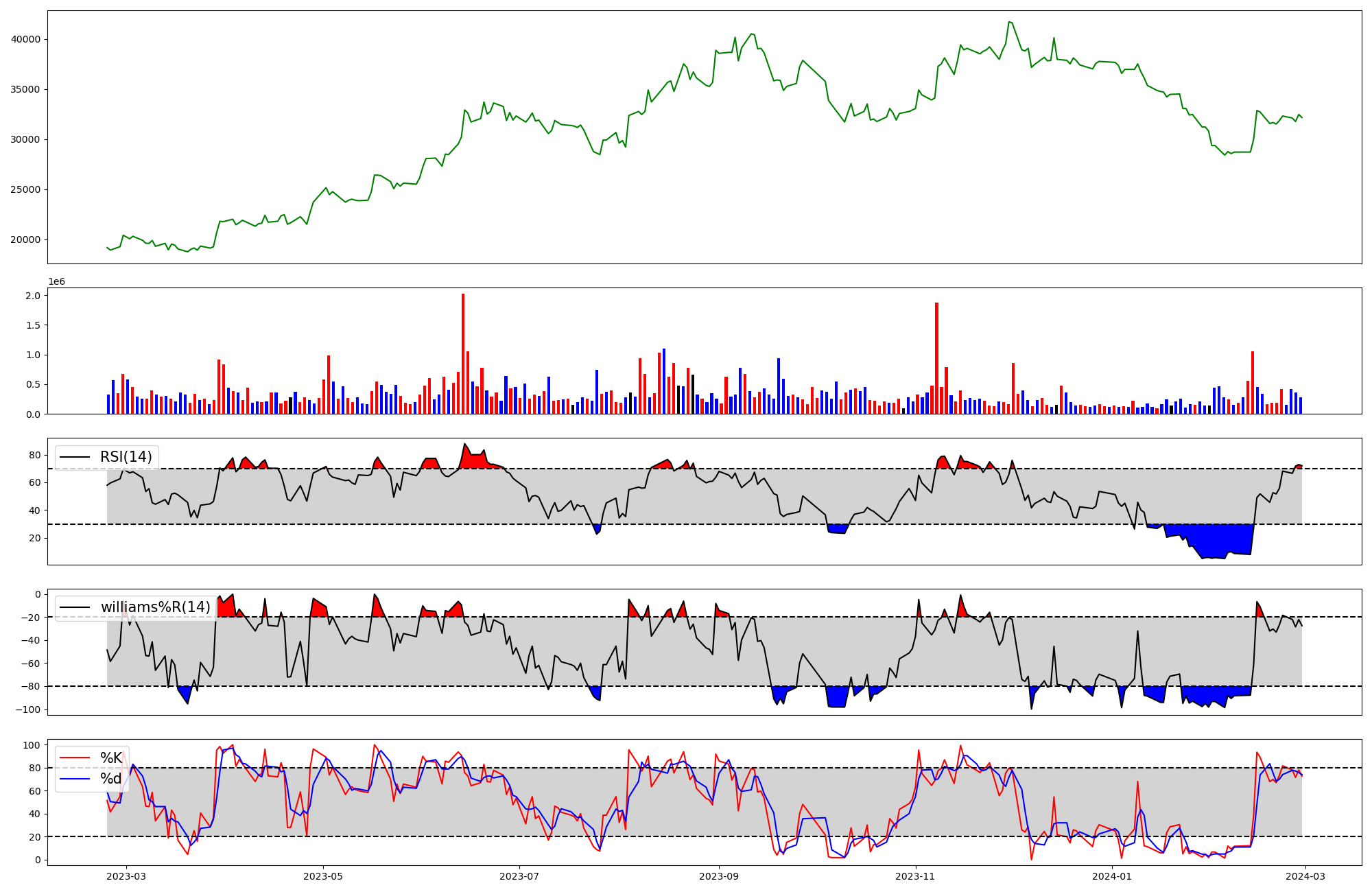Click the tallest red volume bar
The image size is (1372, 892).
463,353
